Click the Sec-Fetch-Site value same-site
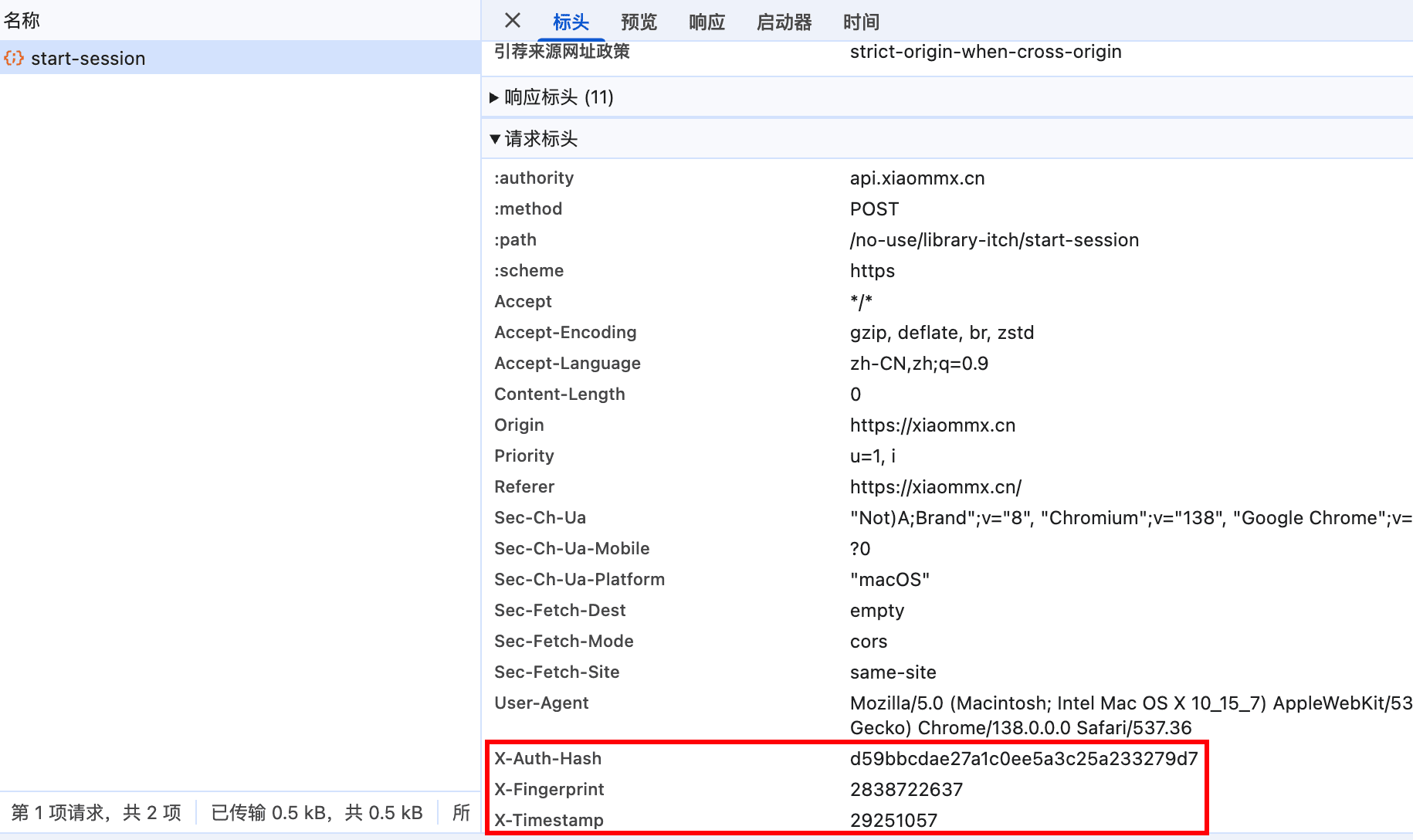 893,672
